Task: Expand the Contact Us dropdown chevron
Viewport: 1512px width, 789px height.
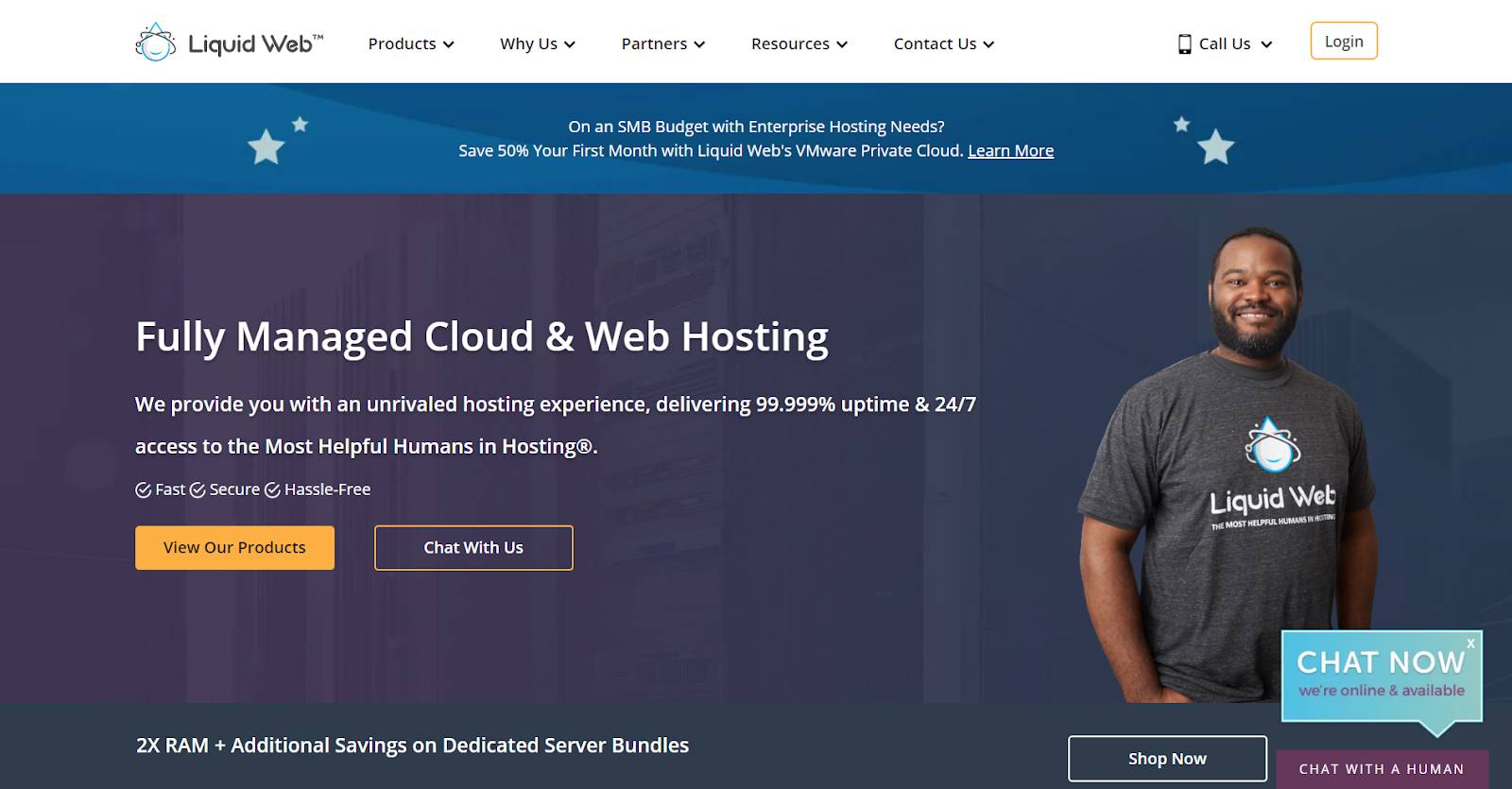Action: pyautogui.click(x=988, y=44)
